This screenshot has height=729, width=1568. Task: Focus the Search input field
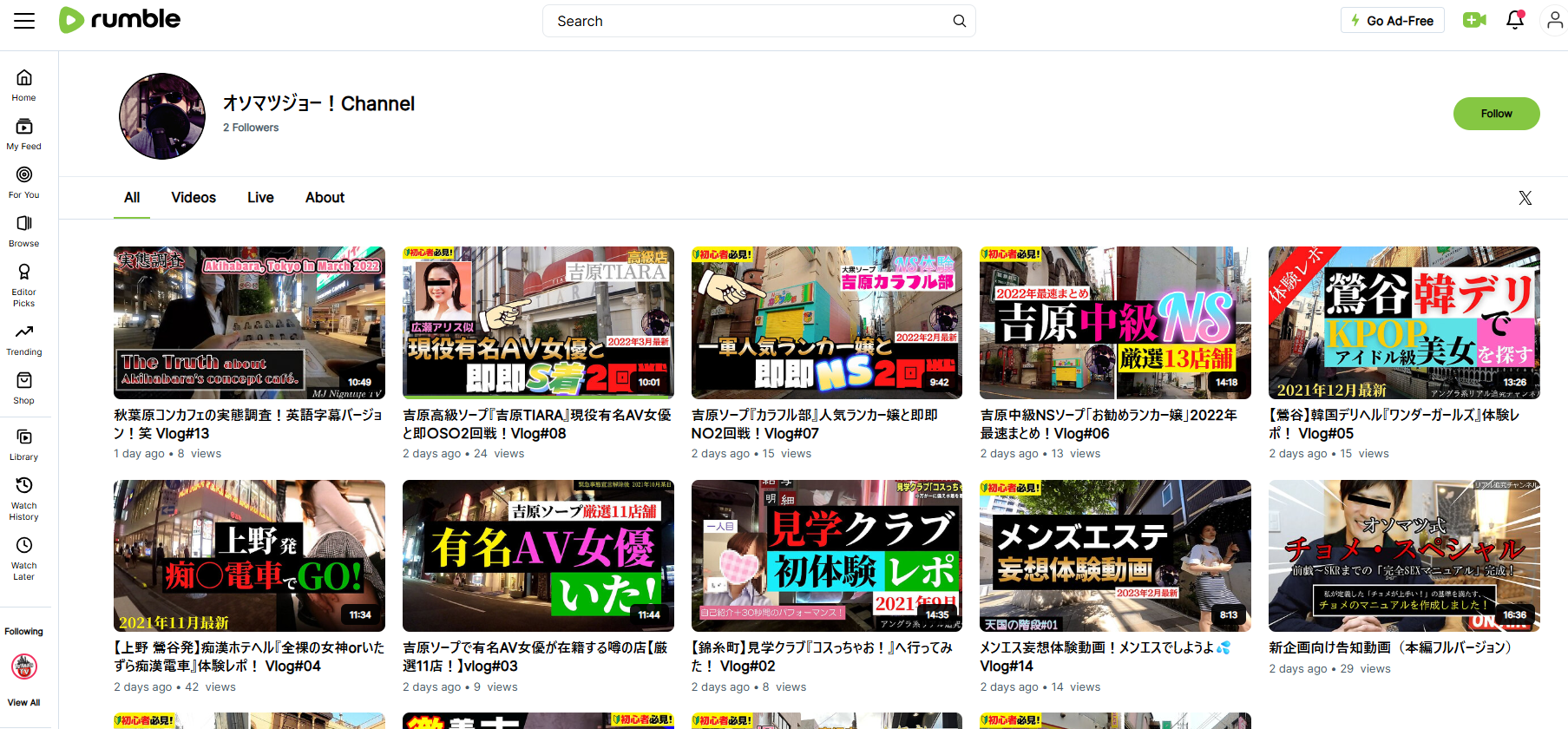746,21
